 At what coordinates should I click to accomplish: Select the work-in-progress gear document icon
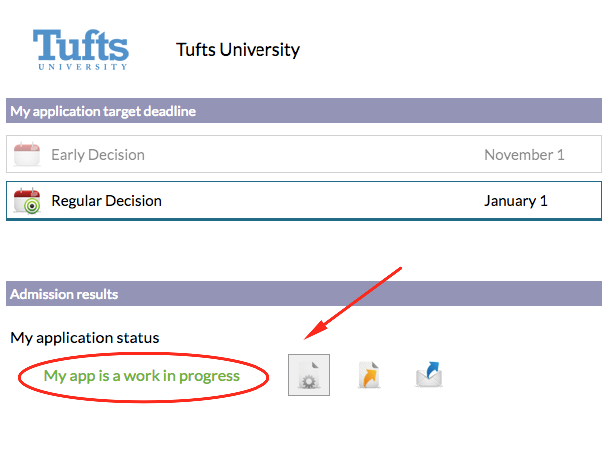[309, 375]
